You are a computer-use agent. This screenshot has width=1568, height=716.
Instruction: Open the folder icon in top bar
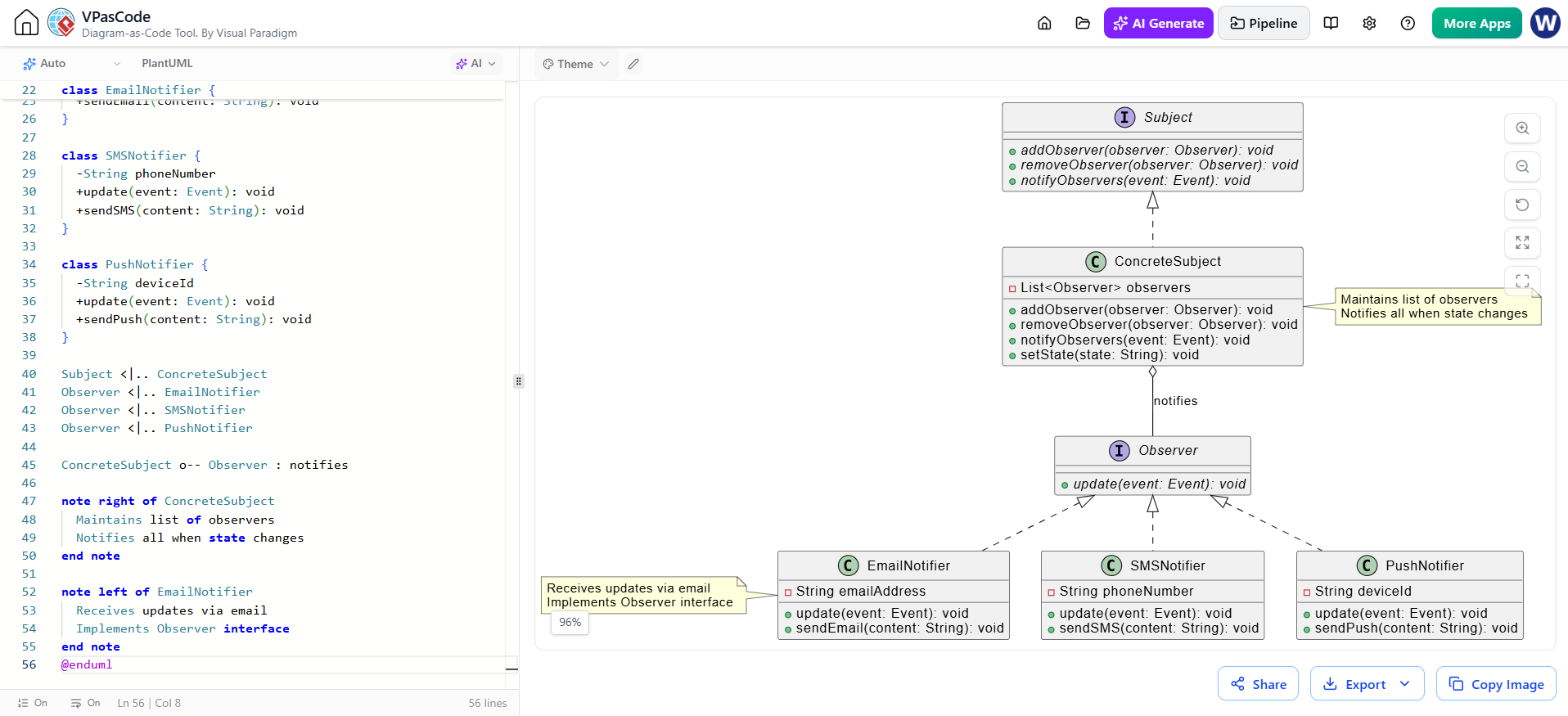[x=1083, y=23]
